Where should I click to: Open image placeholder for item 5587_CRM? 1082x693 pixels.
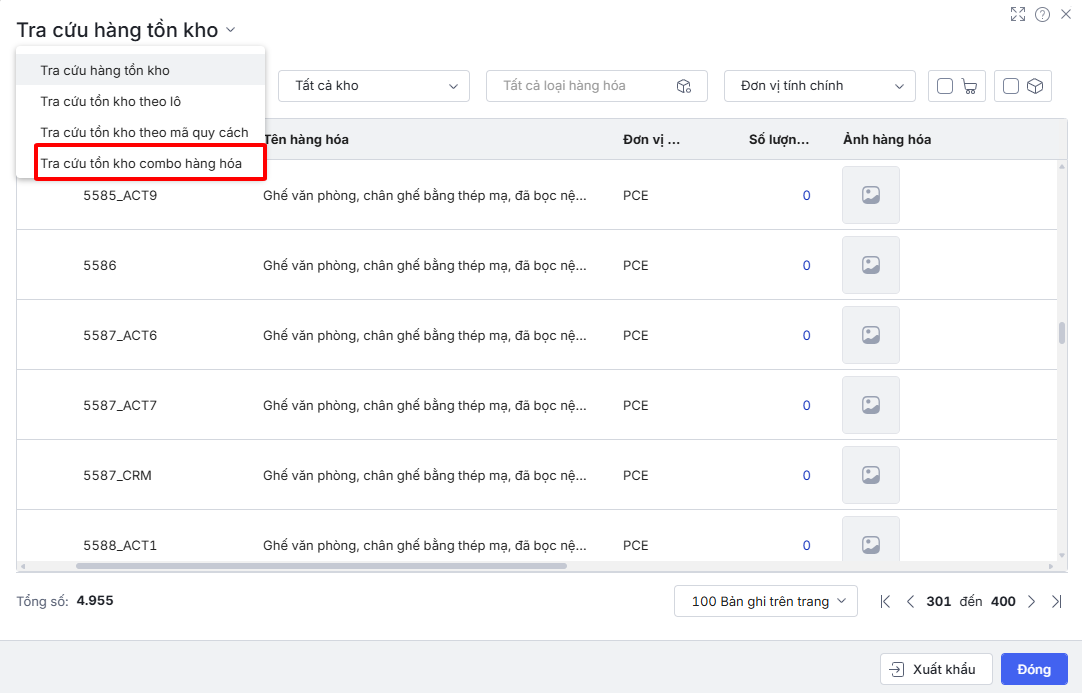[x=870, y=475]
